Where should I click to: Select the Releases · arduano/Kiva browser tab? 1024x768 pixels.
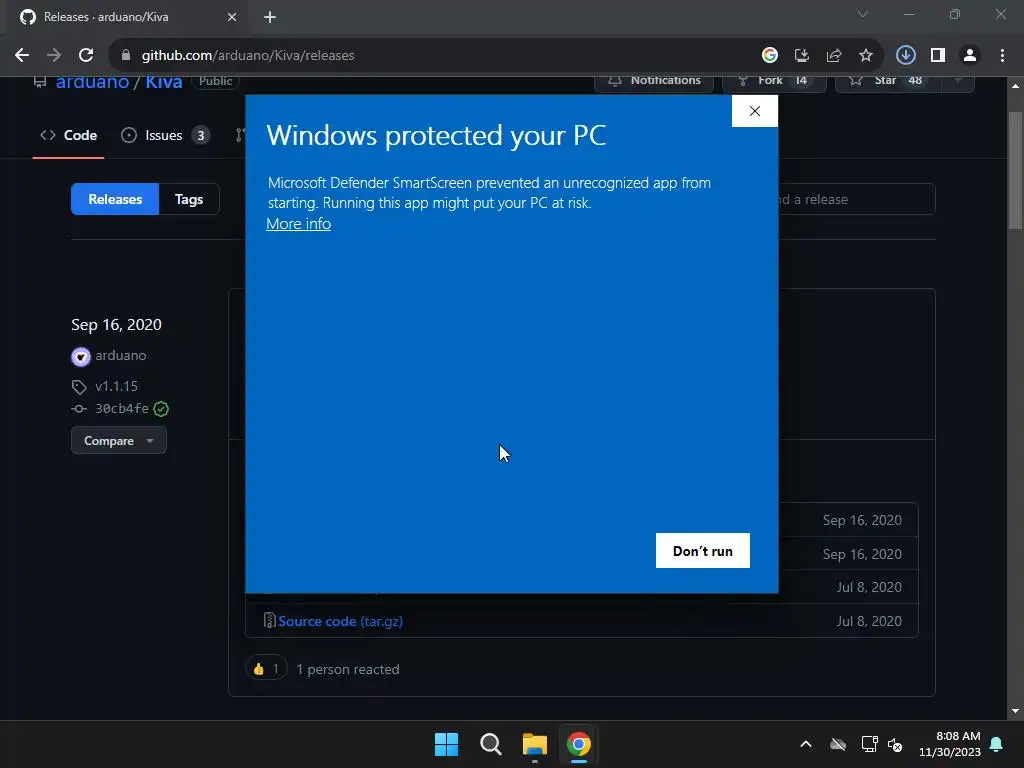click(x=128, y=17)
